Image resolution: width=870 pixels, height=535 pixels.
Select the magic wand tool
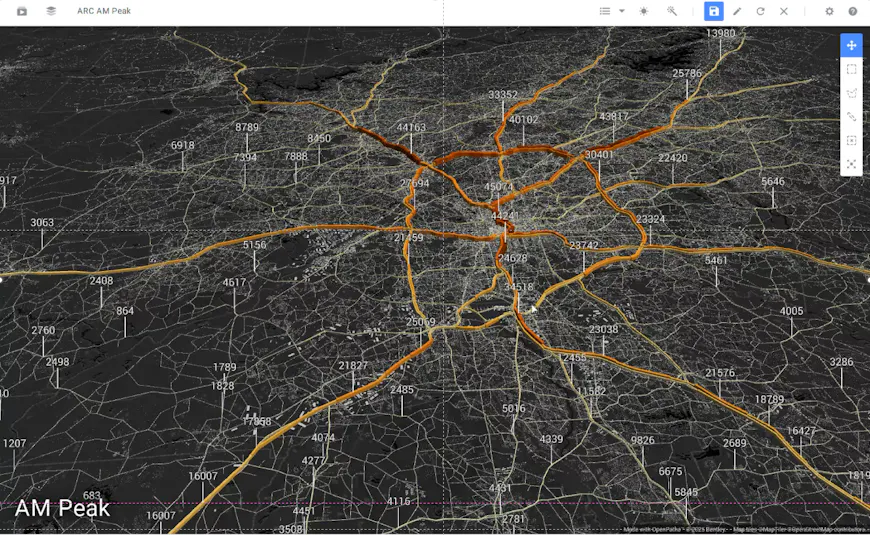(672, 11)
